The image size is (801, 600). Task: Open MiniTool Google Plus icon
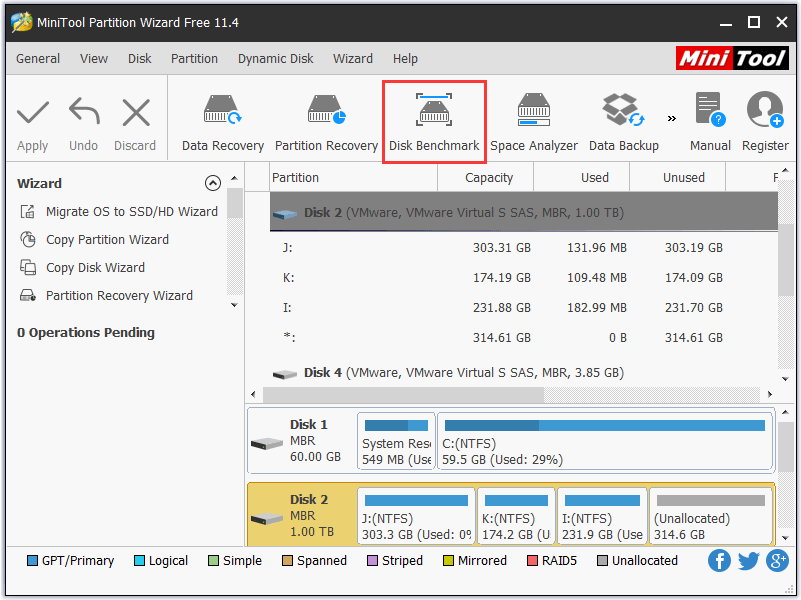point(778,561)
